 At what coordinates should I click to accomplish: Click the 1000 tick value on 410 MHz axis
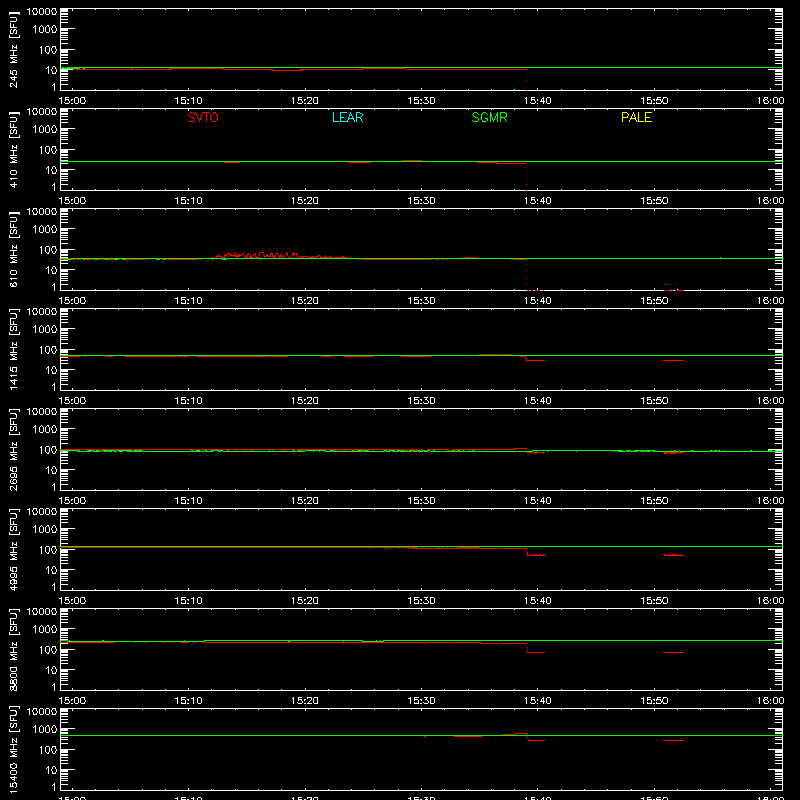(x=45, y=129)
